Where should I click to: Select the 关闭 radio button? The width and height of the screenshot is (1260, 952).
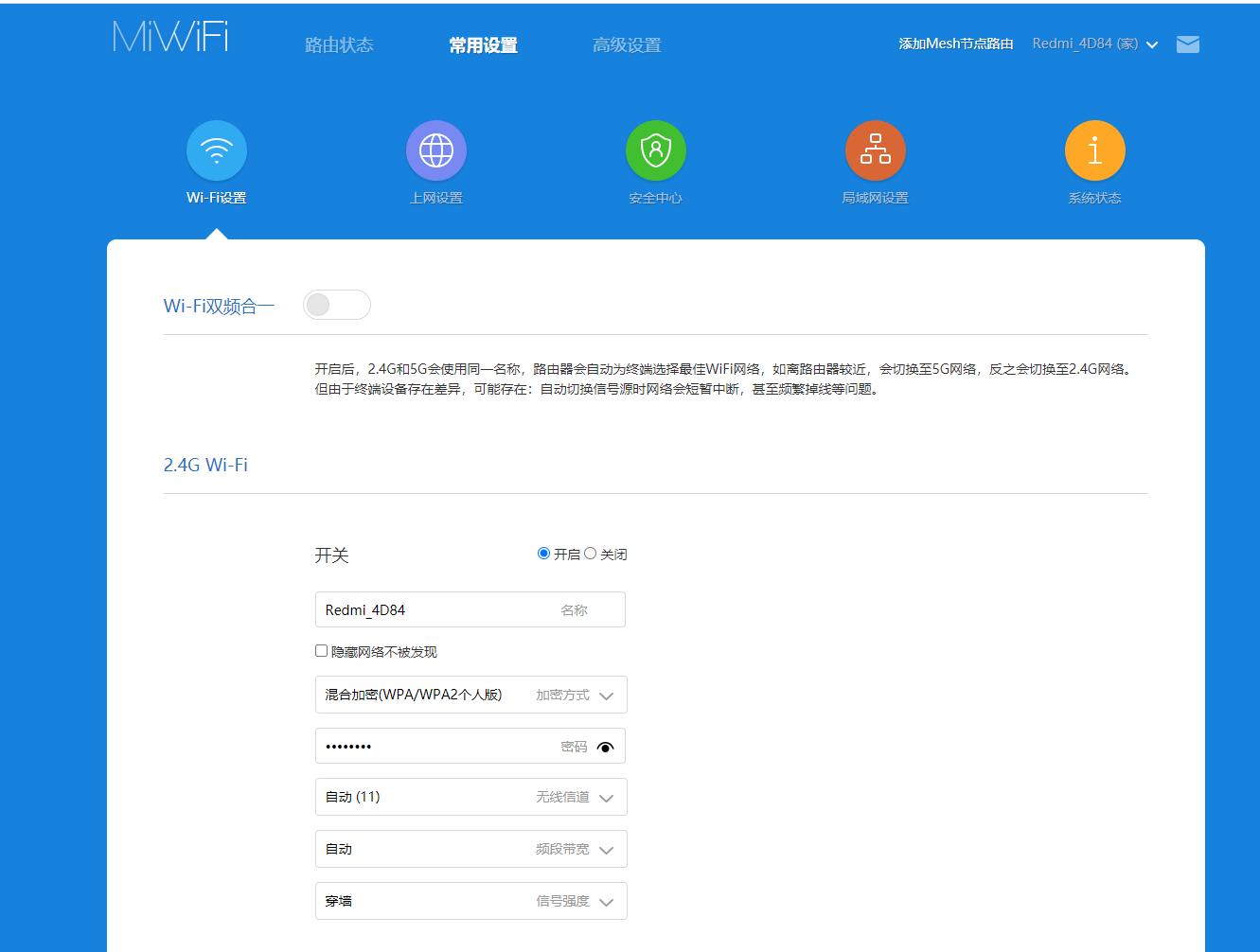[x=591, y=554]
